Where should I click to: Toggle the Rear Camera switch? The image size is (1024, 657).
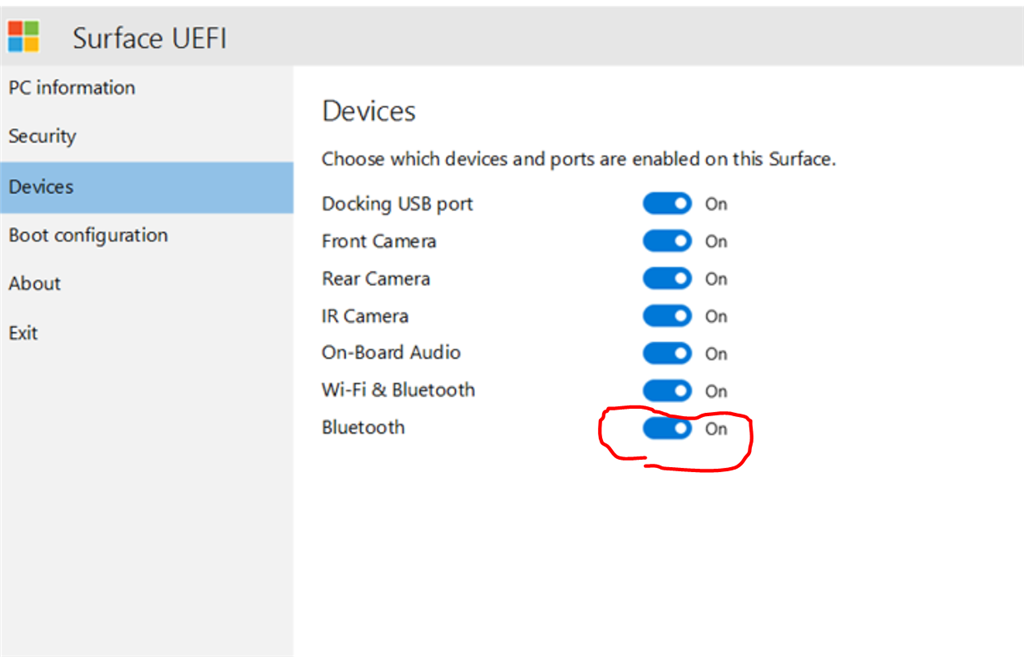[x=667, y=279]
